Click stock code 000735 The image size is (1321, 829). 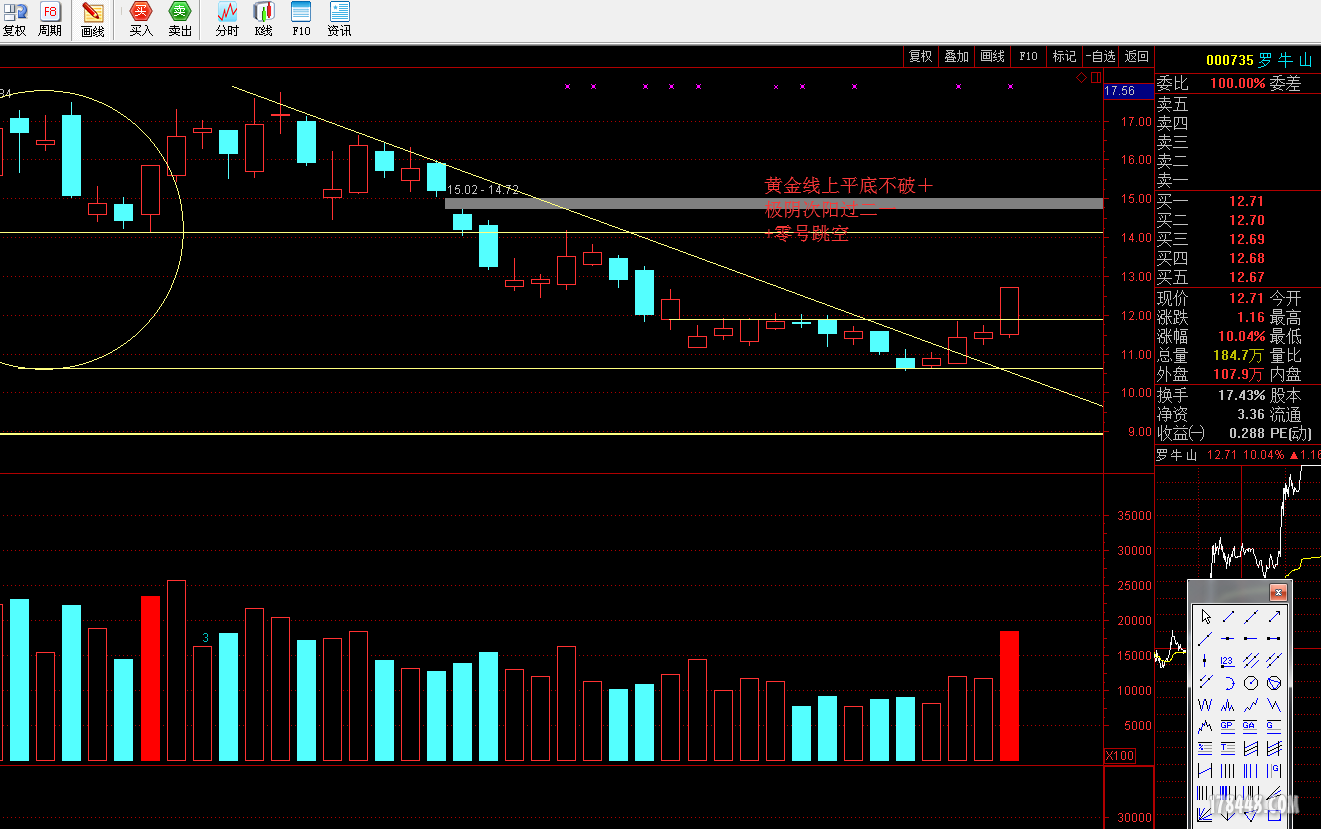1229,61
